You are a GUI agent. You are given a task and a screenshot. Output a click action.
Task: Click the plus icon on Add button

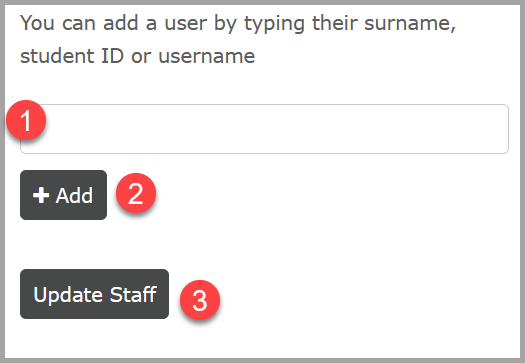pos(41,195)
